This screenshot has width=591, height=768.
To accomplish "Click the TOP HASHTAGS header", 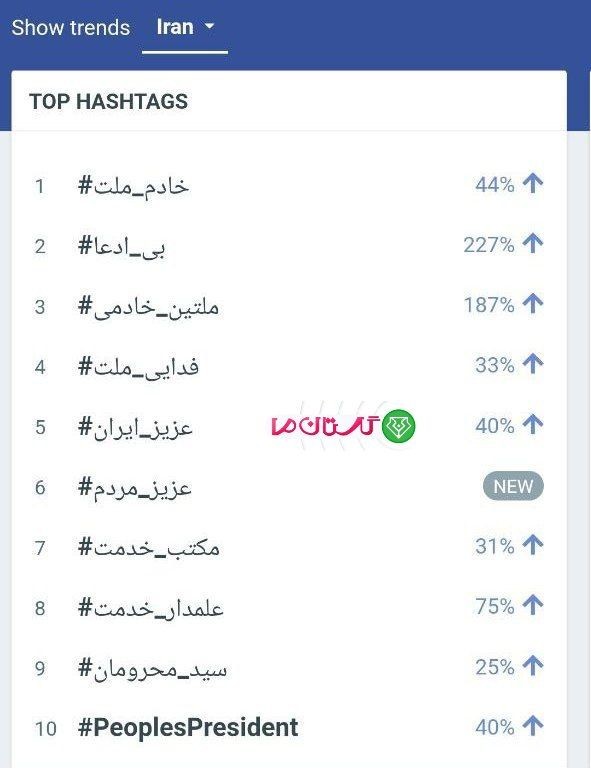I will 108,101.
